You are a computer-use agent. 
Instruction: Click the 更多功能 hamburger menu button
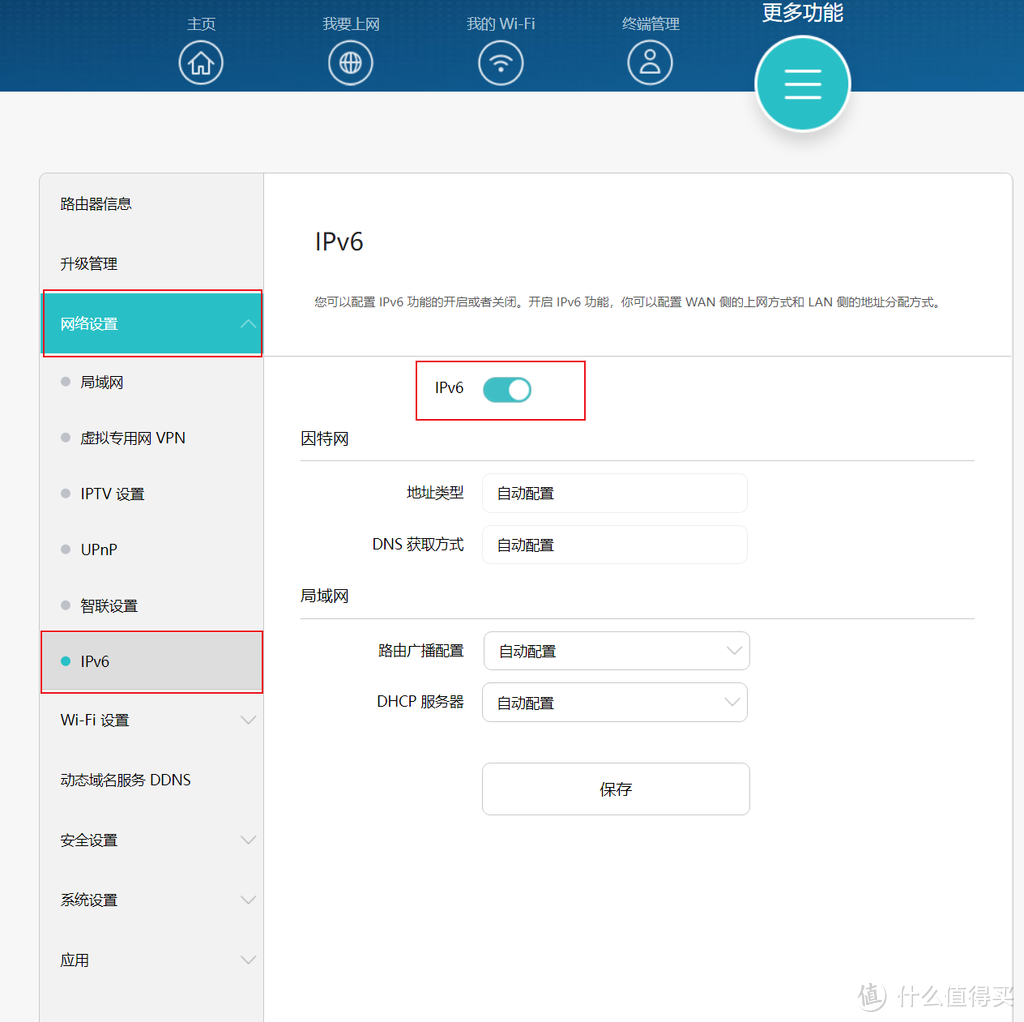(802, 84)
